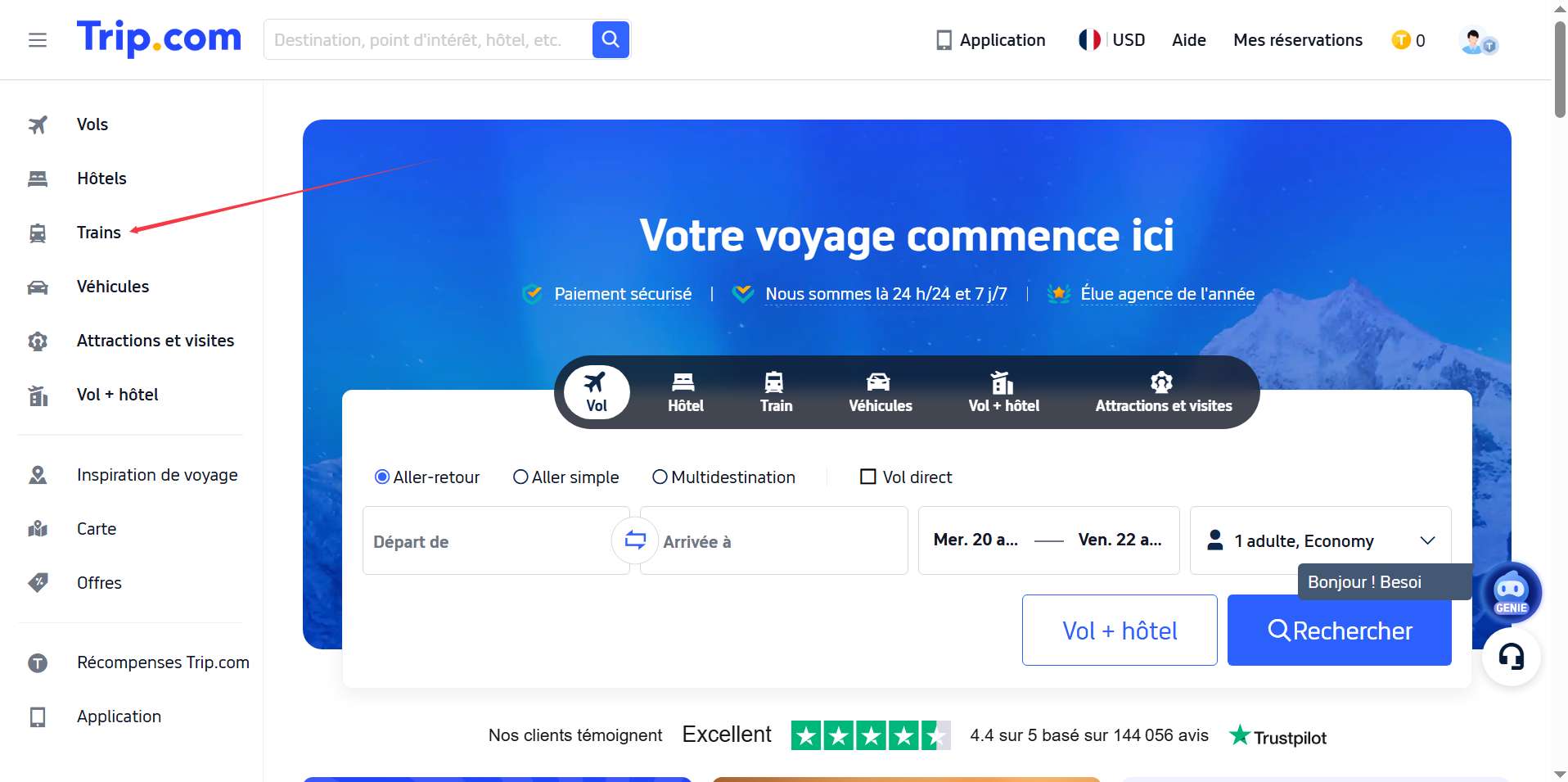Click the 4.4 sur 5 rating text

[1088, 735]
